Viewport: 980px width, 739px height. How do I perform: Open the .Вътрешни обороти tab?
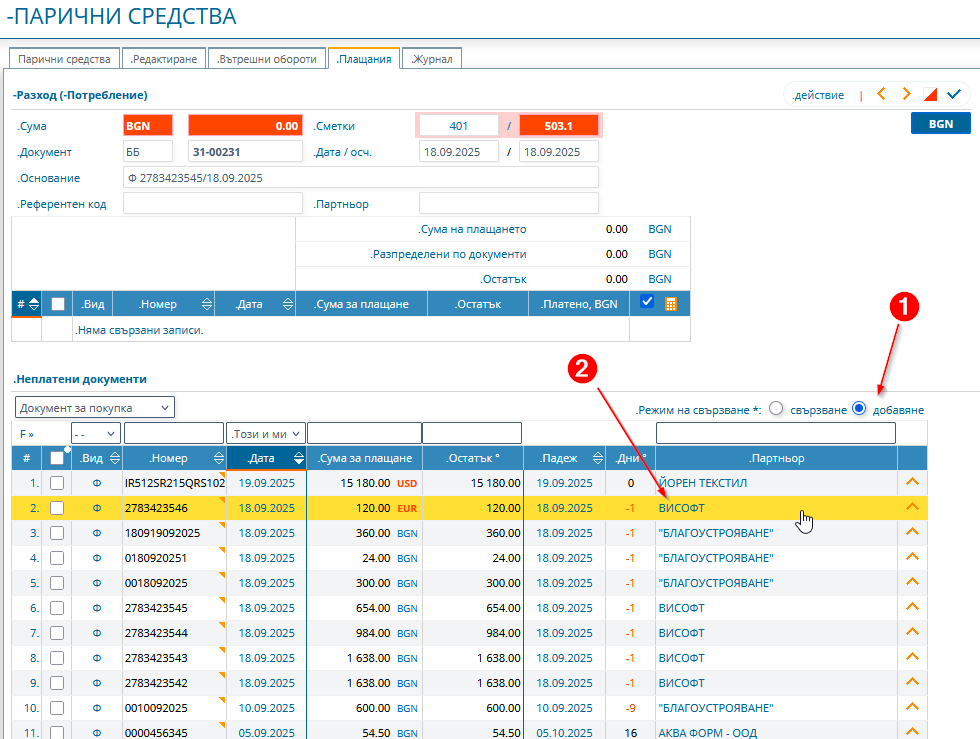click(x=268, y=59)
